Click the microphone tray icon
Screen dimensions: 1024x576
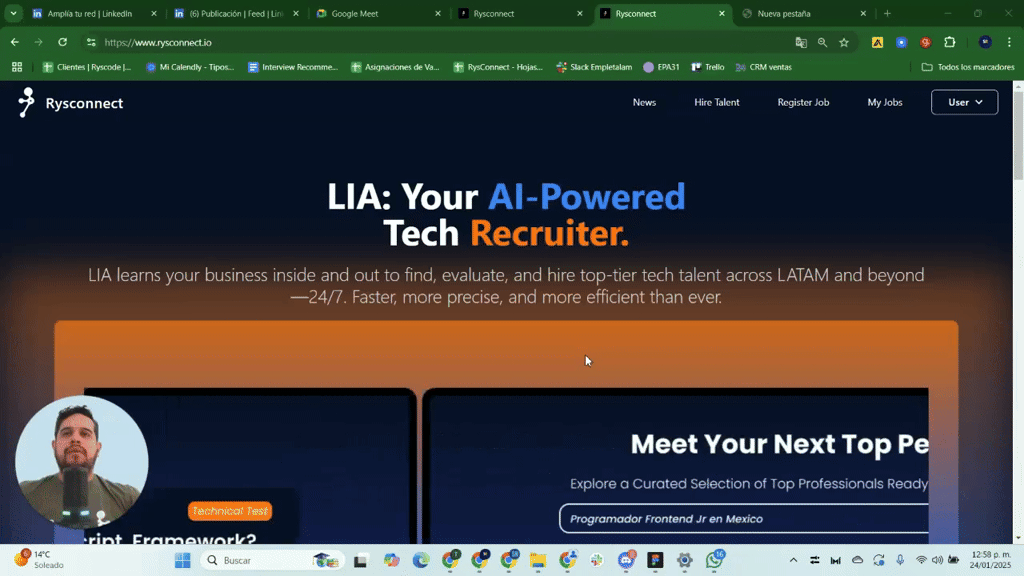pyautogui.click(x=900, y=560)
